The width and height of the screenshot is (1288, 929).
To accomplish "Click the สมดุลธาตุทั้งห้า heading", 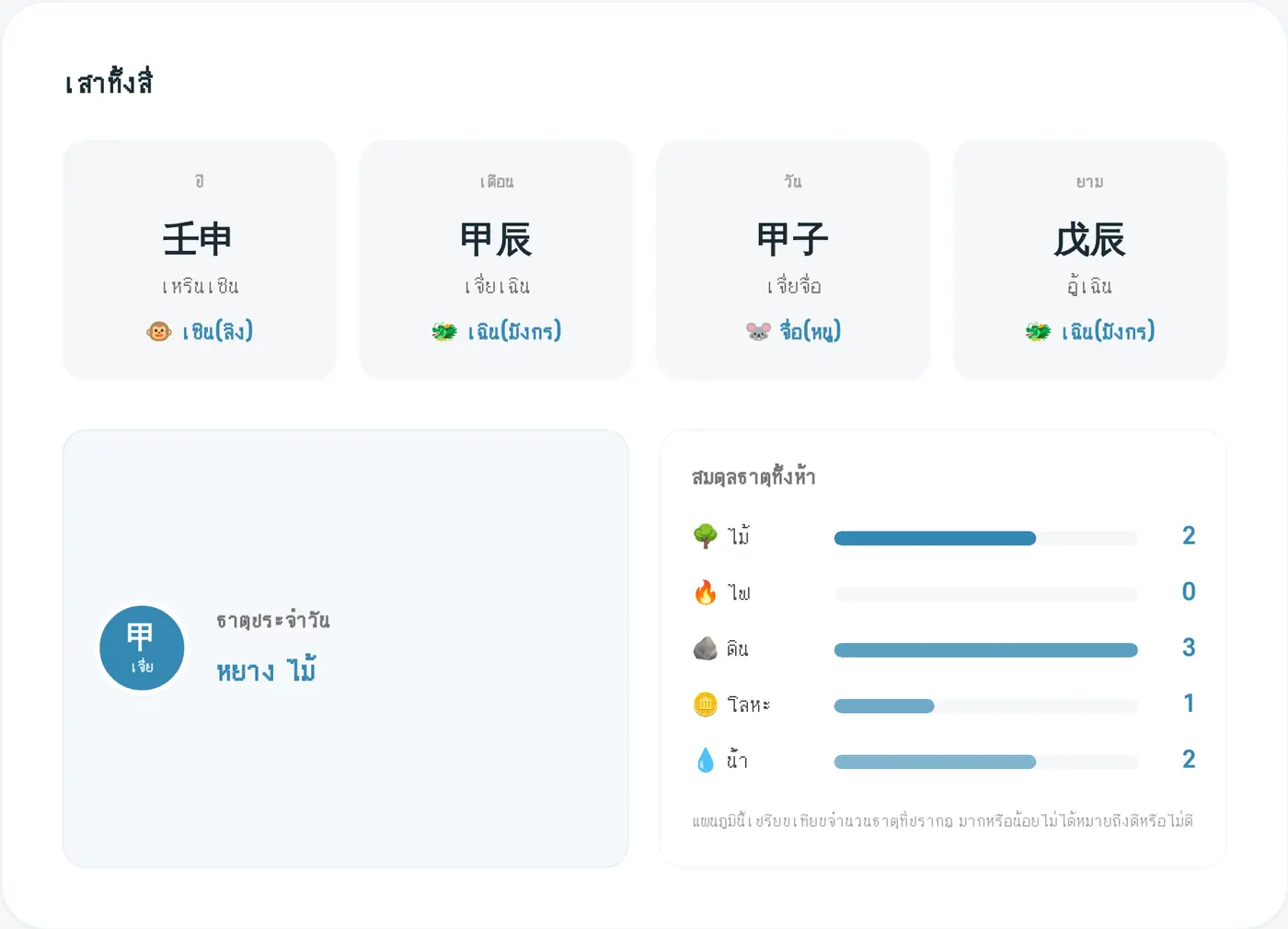I will [753, 476].
